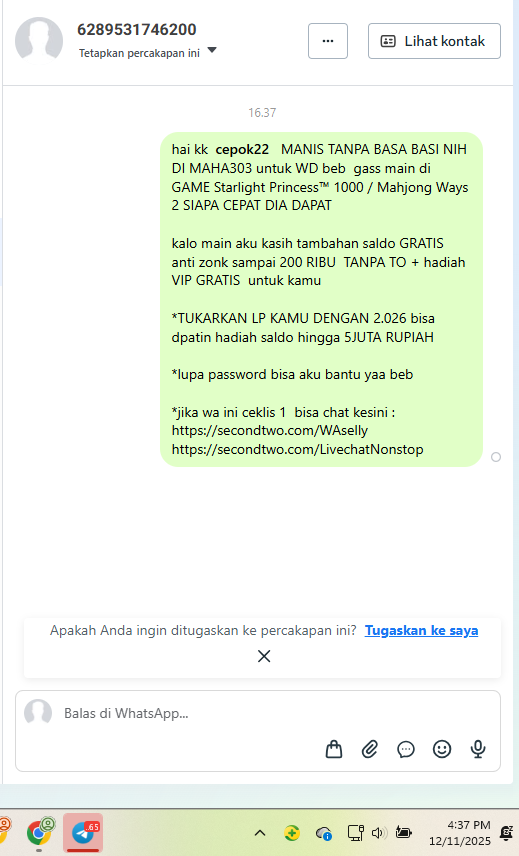Open Telegram in the taskbar

[83, 833]
